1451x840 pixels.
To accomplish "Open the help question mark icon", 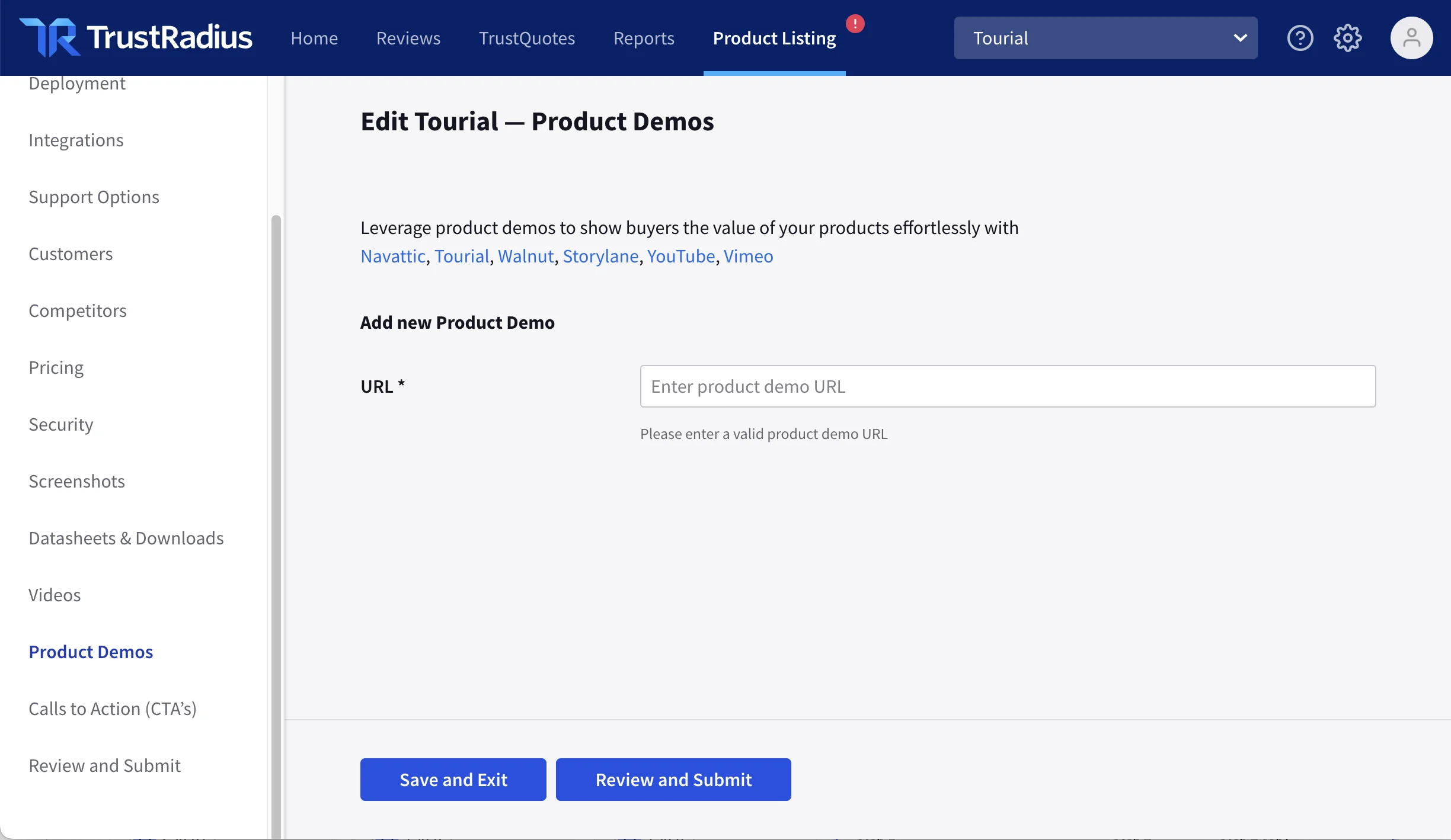I will pyautogui.click(x=1300, y=38).
